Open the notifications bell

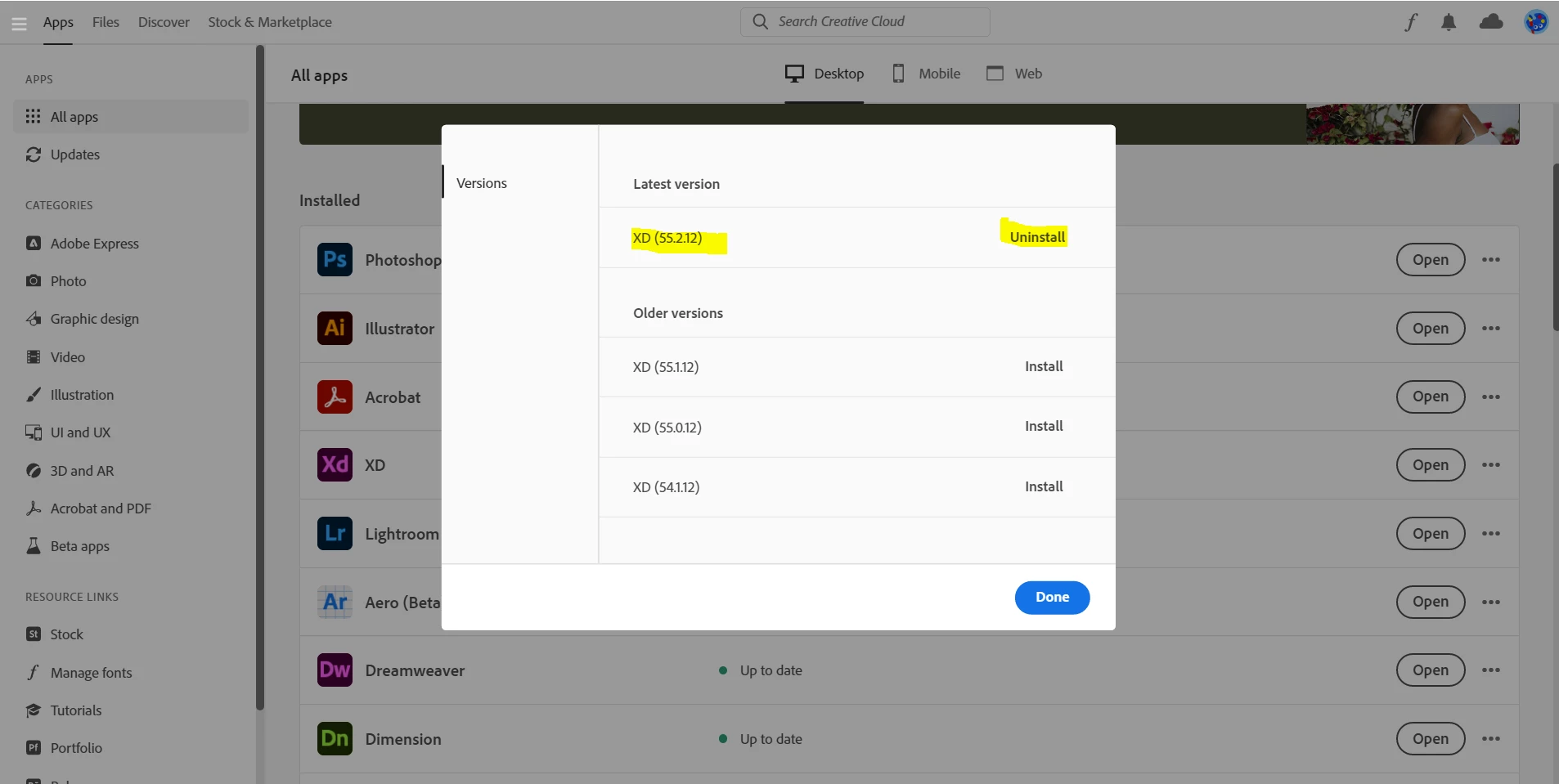(1449, 22)
